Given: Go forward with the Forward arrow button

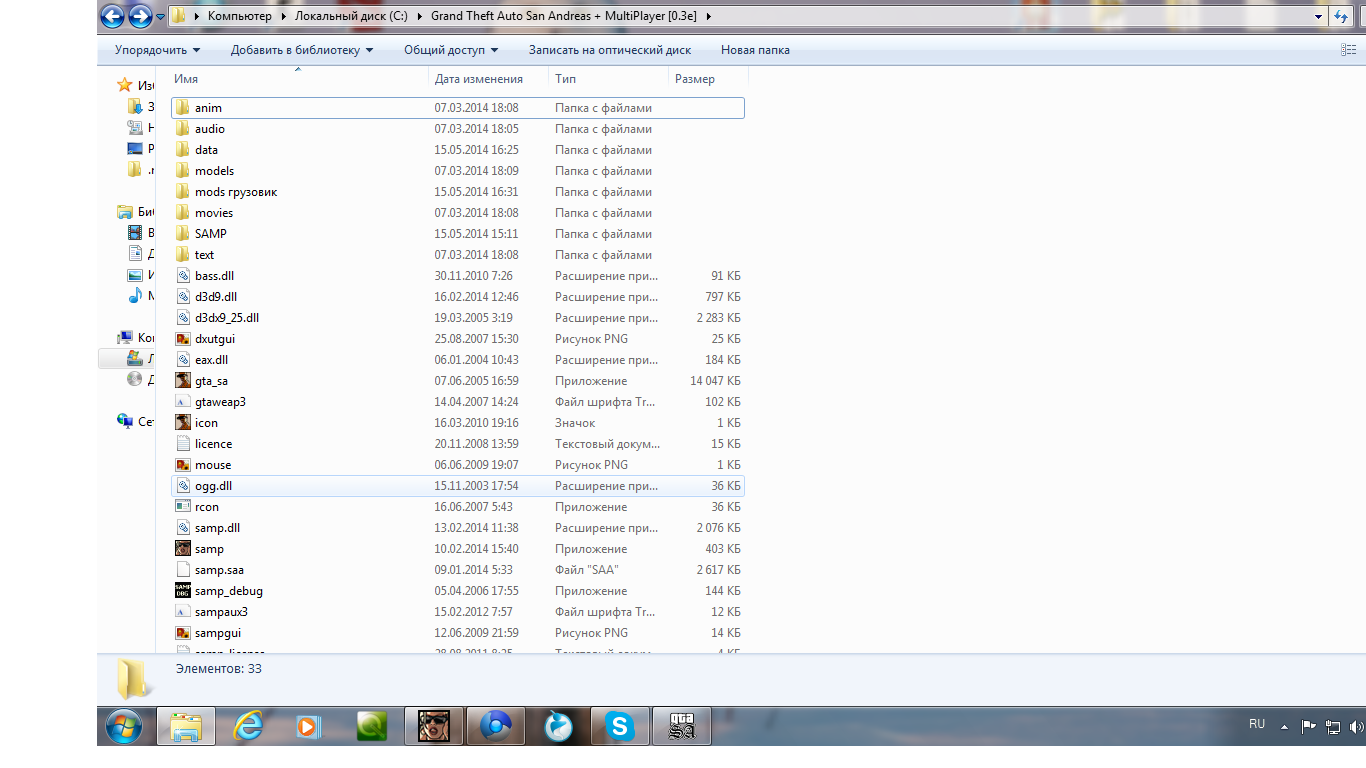Looking at the screenshot, I should click(x=140, y=16).
